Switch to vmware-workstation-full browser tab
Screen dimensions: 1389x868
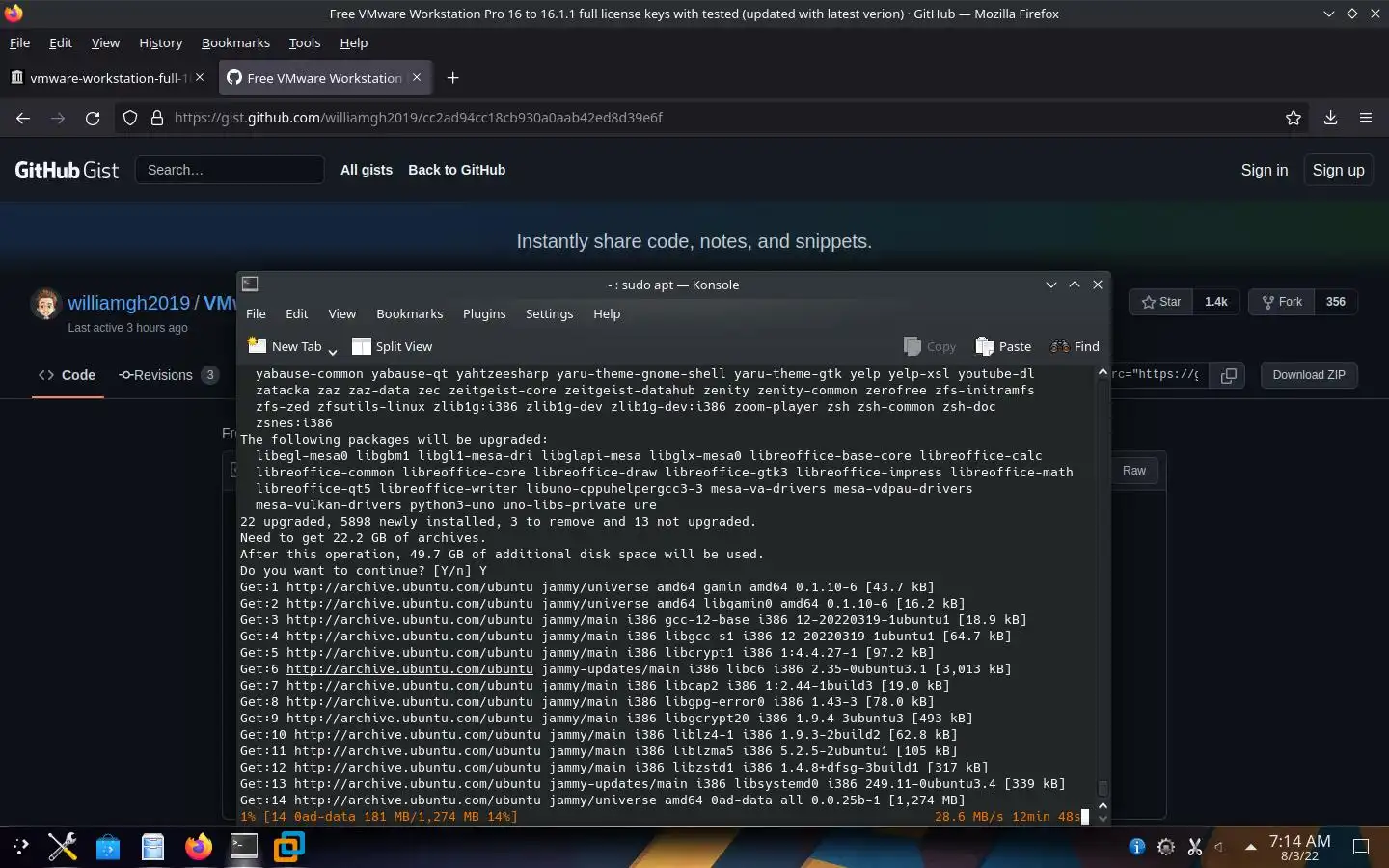108,78
